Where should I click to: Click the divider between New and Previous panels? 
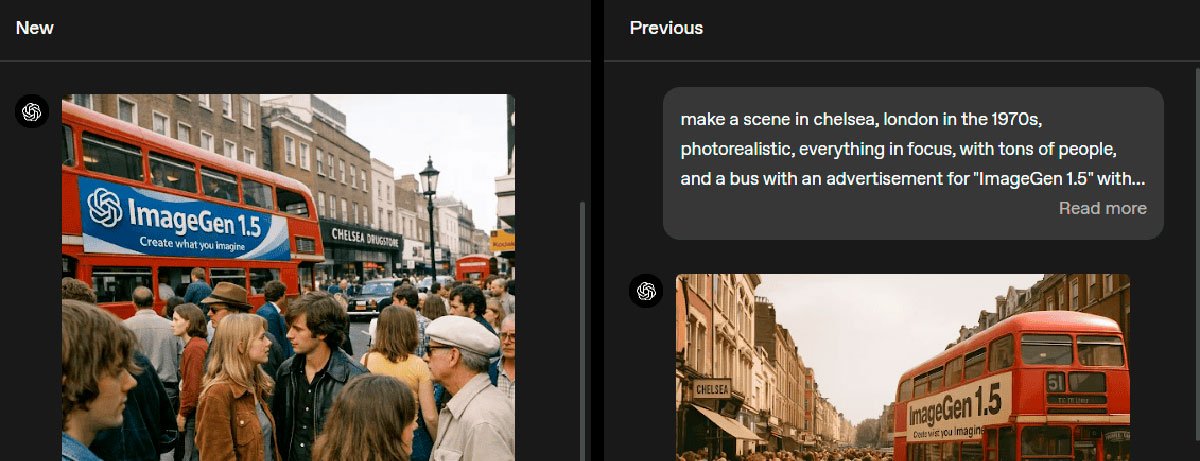tap(597, 230)
